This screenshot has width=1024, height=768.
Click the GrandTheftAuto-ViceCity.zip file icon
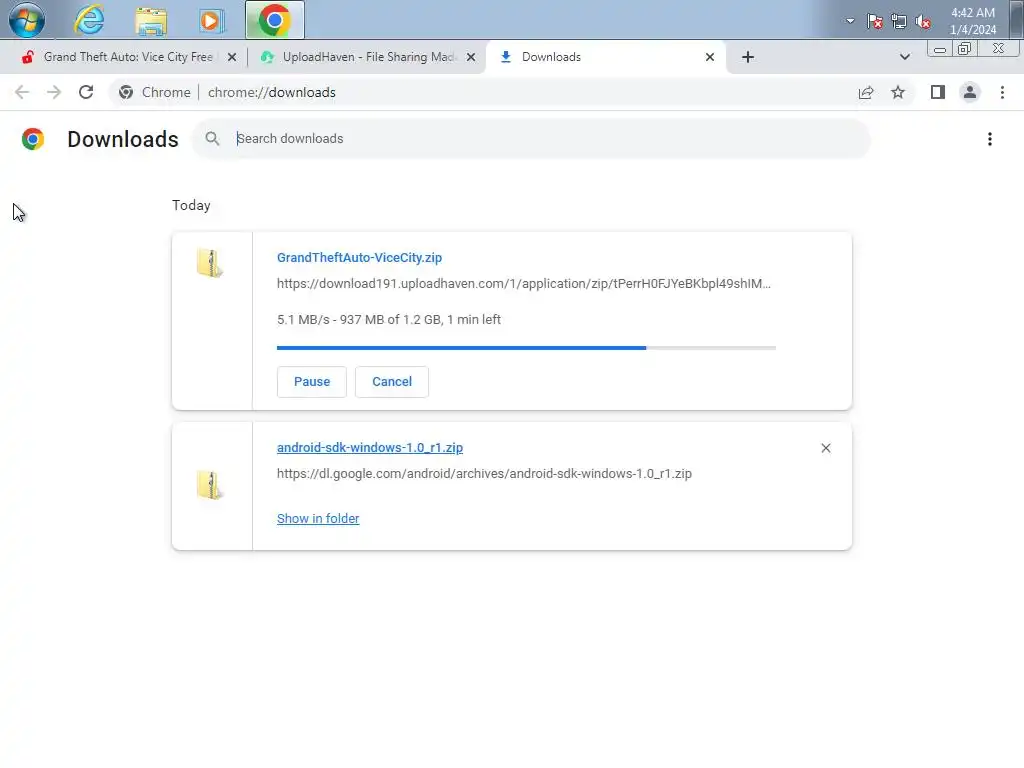coord(210,263)
